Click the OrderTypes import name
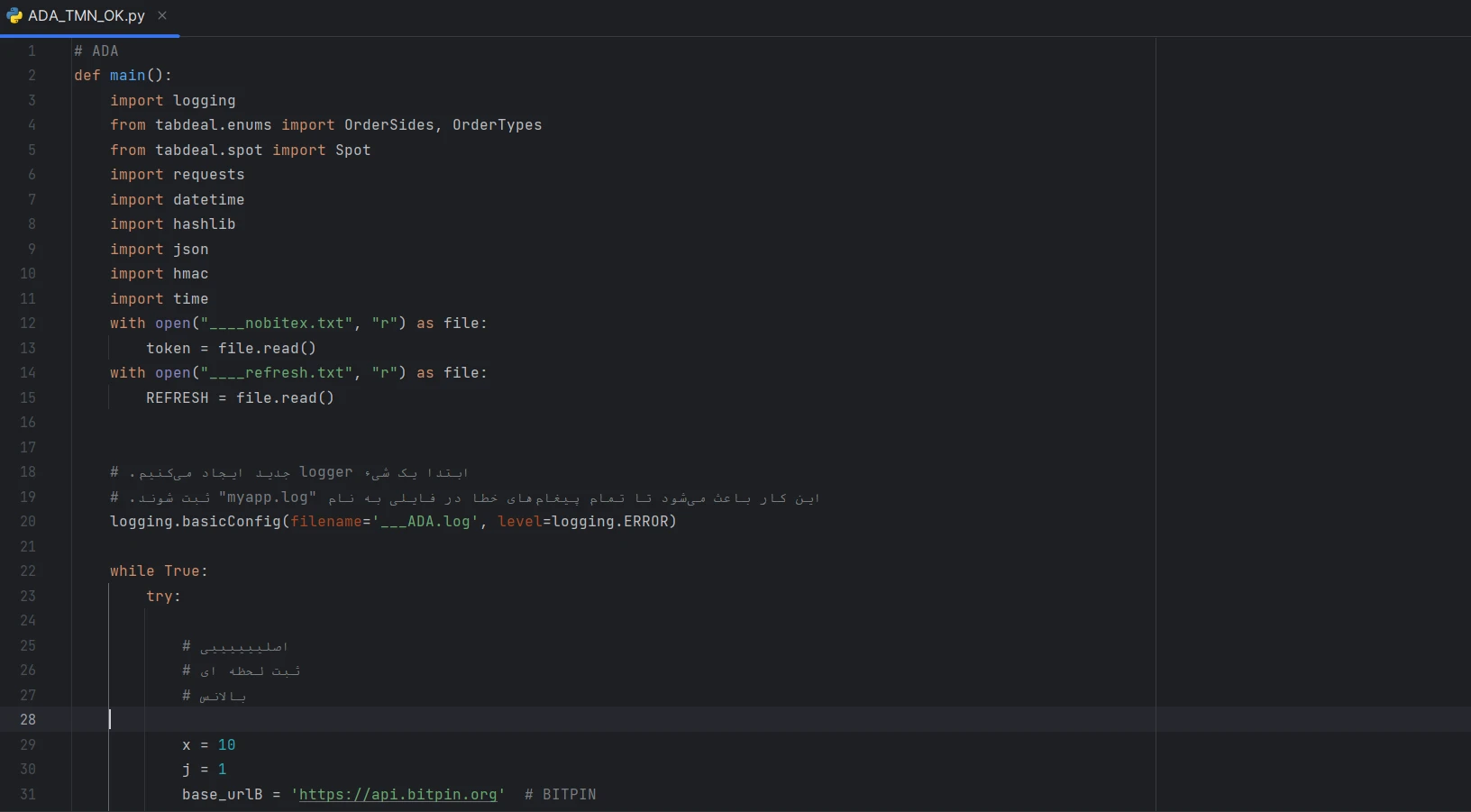 pyautogui.click(x=497, y=125)
